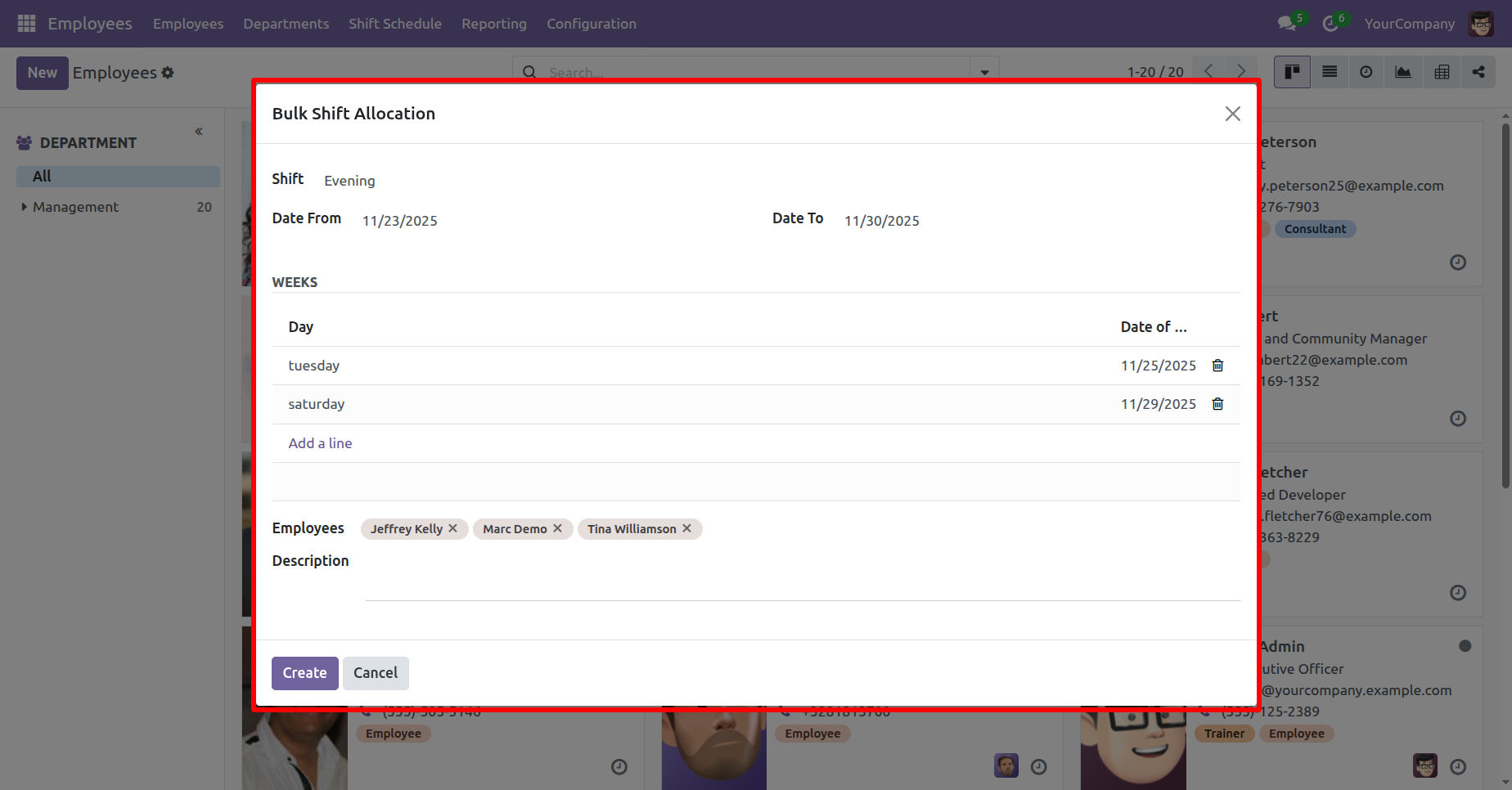Collapse the Department side panel

tap(199, 132)
